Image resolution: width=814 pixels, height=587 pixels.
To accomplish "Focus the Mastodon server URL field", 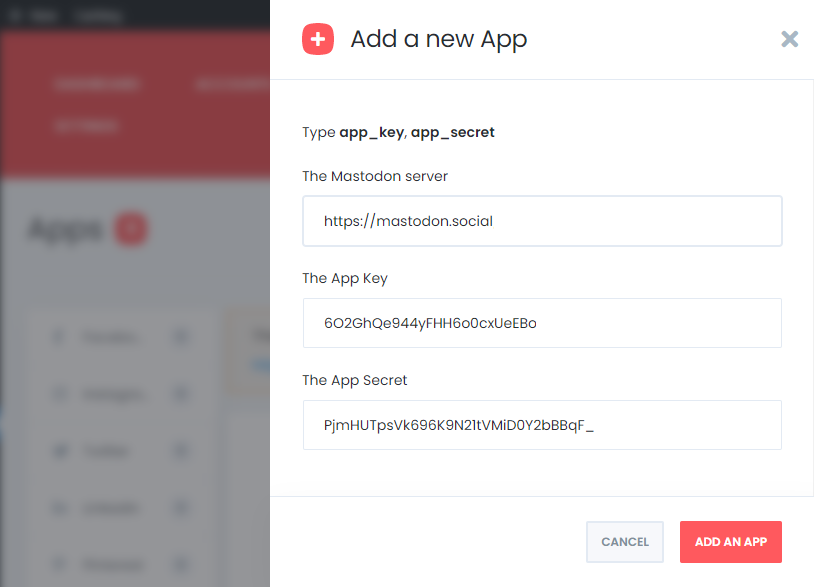I will (542, 221).
